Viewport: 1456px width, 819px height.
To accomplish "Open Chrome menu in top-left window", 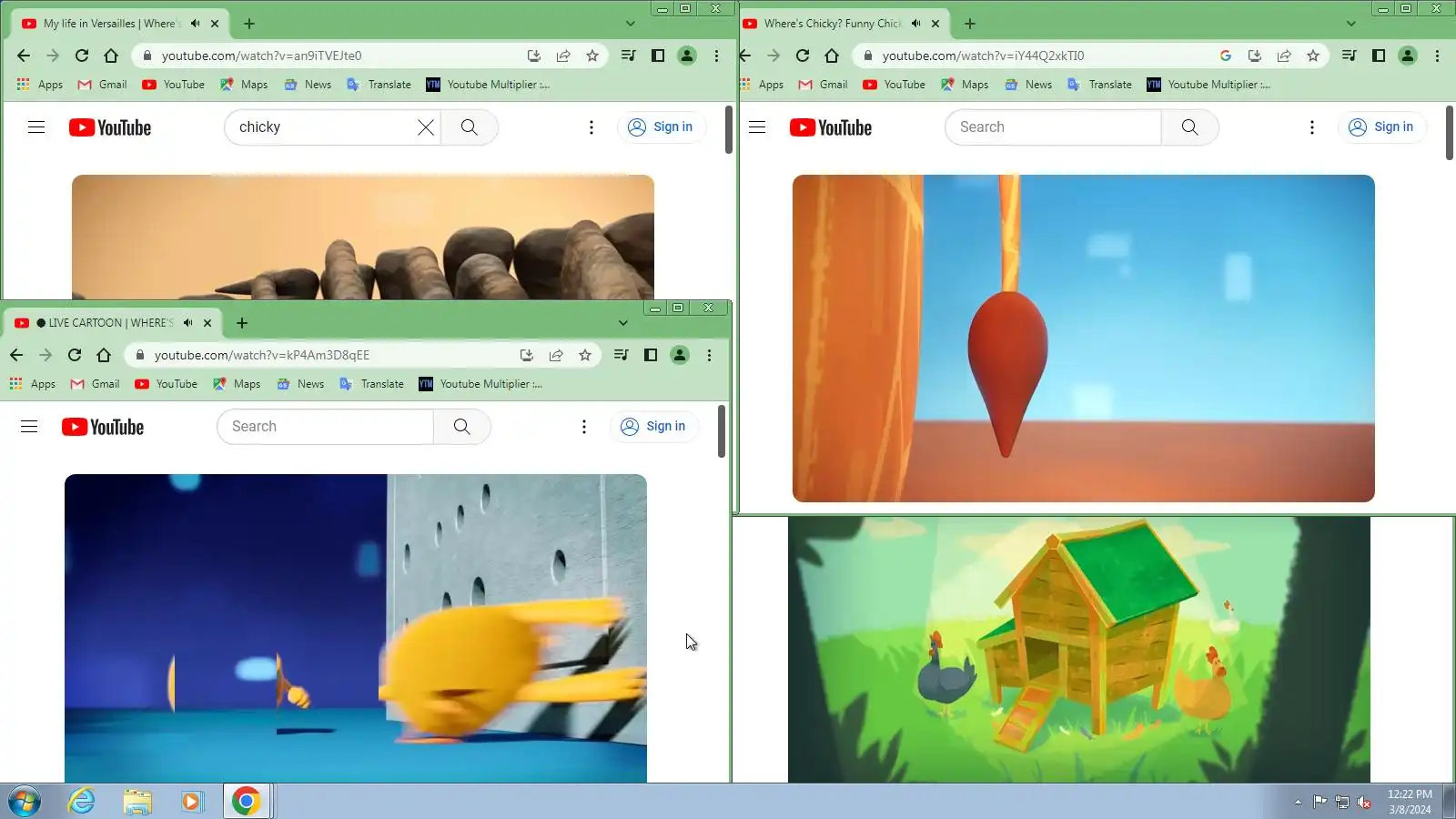I will [x=716, y=56].
